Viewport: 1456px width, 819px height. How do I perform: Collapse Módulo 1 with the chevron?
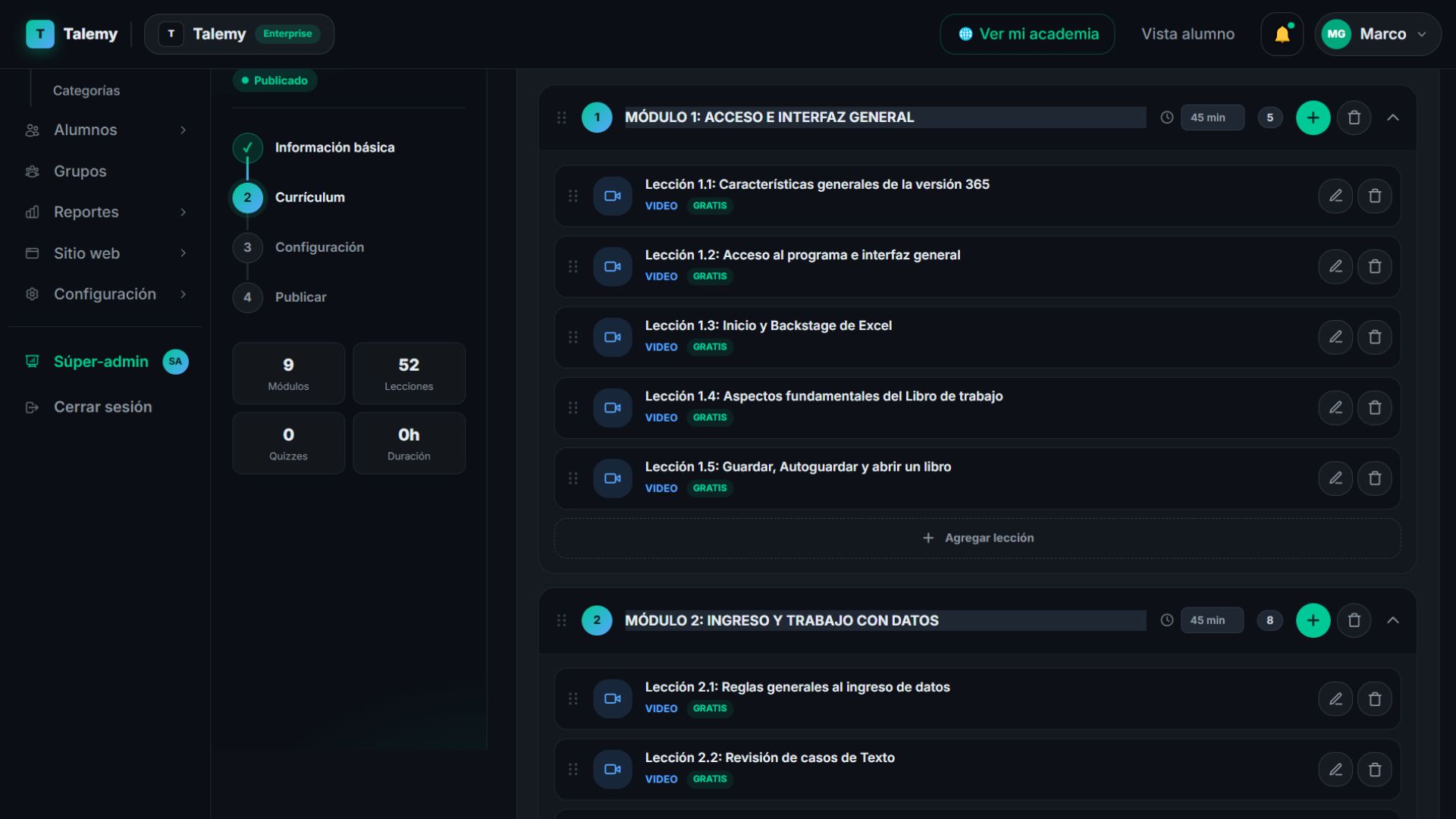[1393, 118]
